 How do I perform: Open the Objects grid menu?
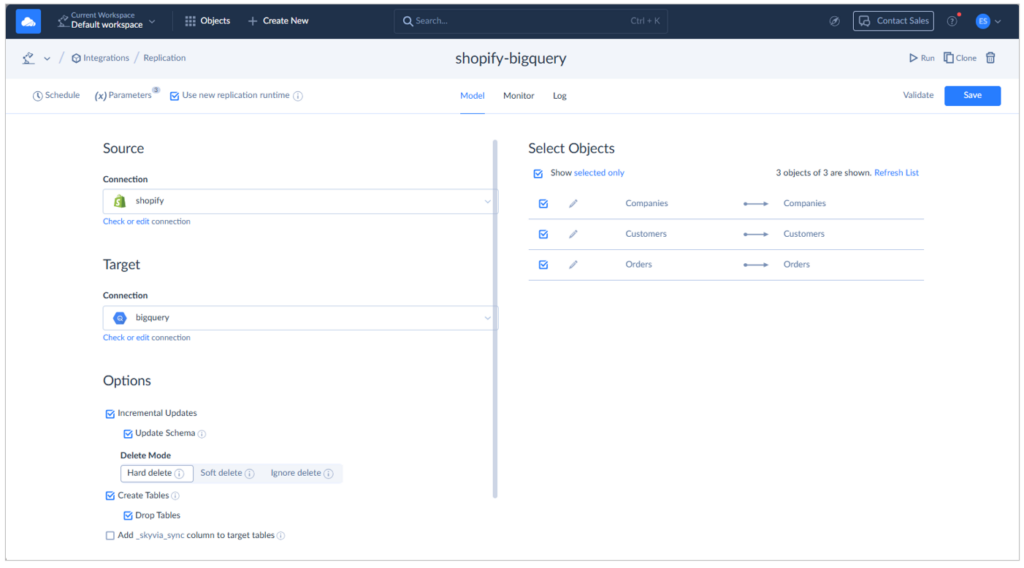pyautogui.click(x=207, y=21)
